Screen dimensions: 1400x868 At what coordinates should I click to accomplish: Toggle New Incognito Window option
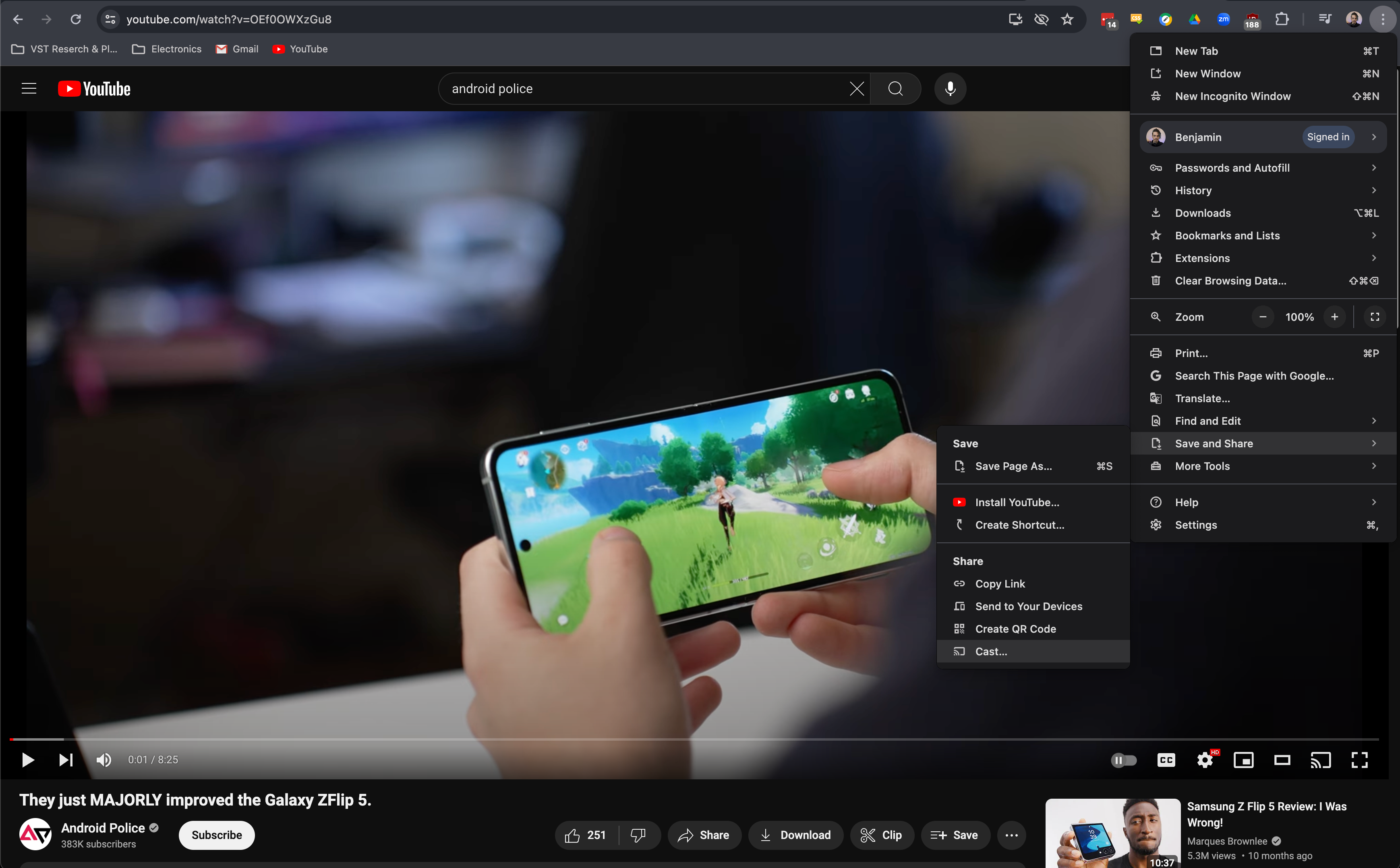pos(1232,96)
